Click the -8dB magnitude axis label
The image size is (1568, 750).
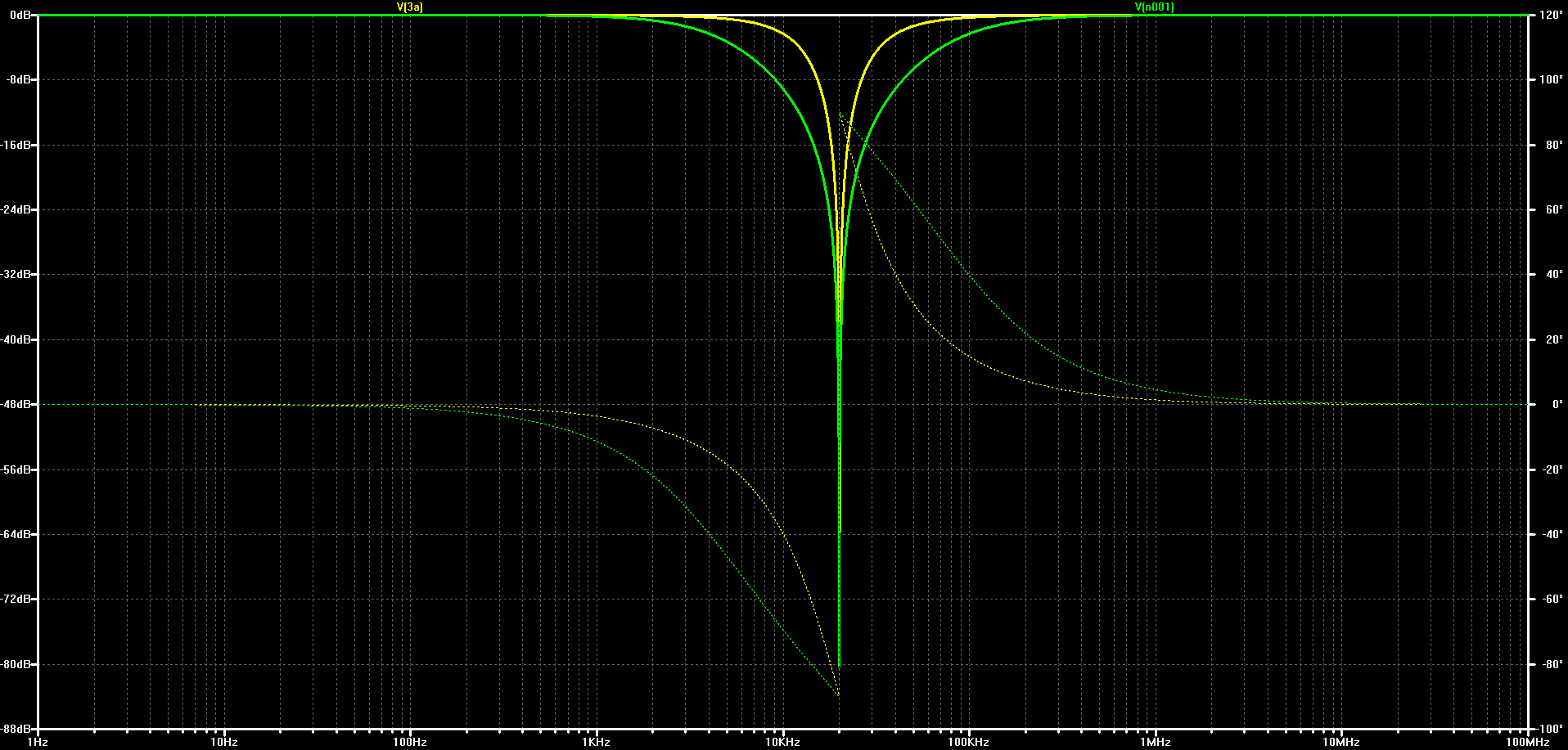[x=20, y=79]
